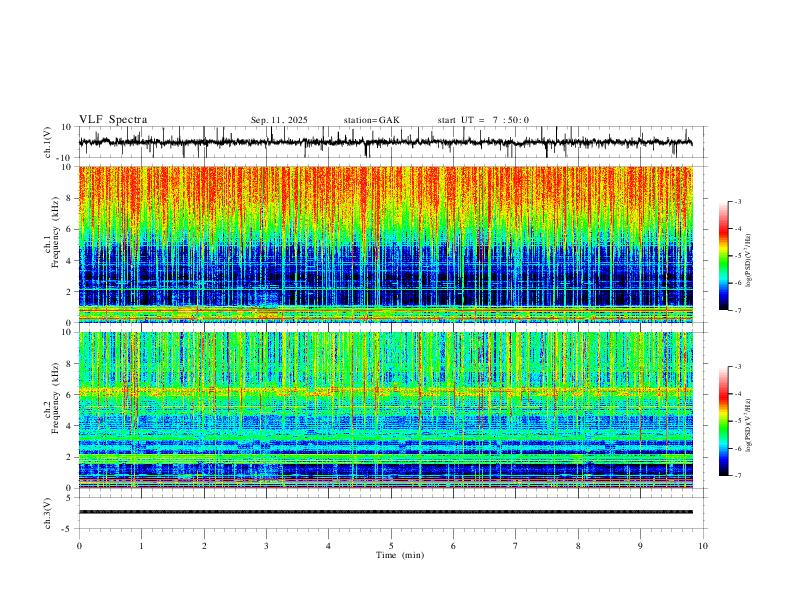Click the time axis tick label "6"
This screenshot has height=612, width=792.
pyautogui.click(x=453, y=546)
